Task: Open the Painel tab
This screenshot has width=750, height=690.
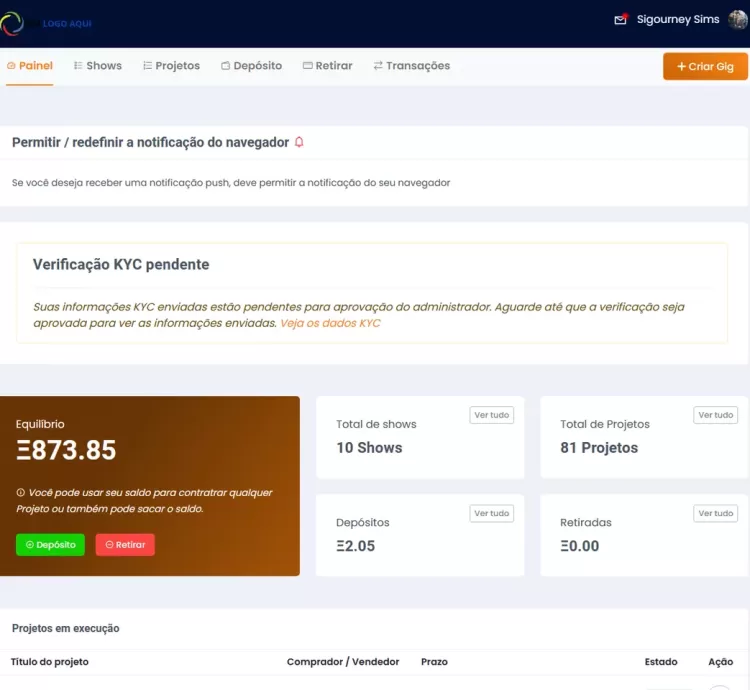Action: (x=29, y=66)
